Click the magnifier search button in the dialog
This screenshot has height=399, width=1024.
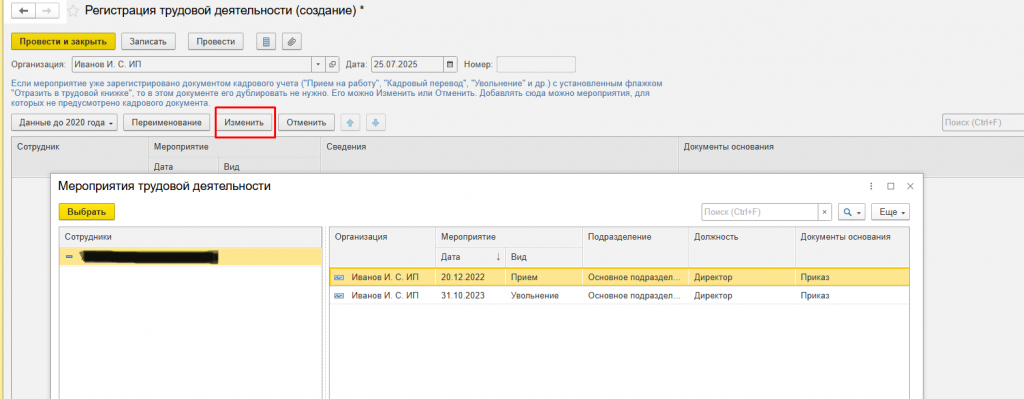pos(851,212)
